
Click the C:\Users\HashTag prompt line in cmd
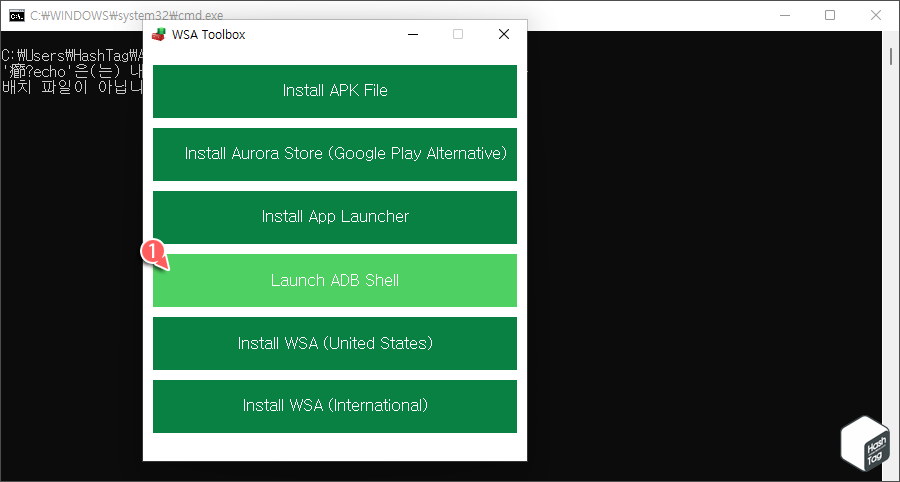72,56
